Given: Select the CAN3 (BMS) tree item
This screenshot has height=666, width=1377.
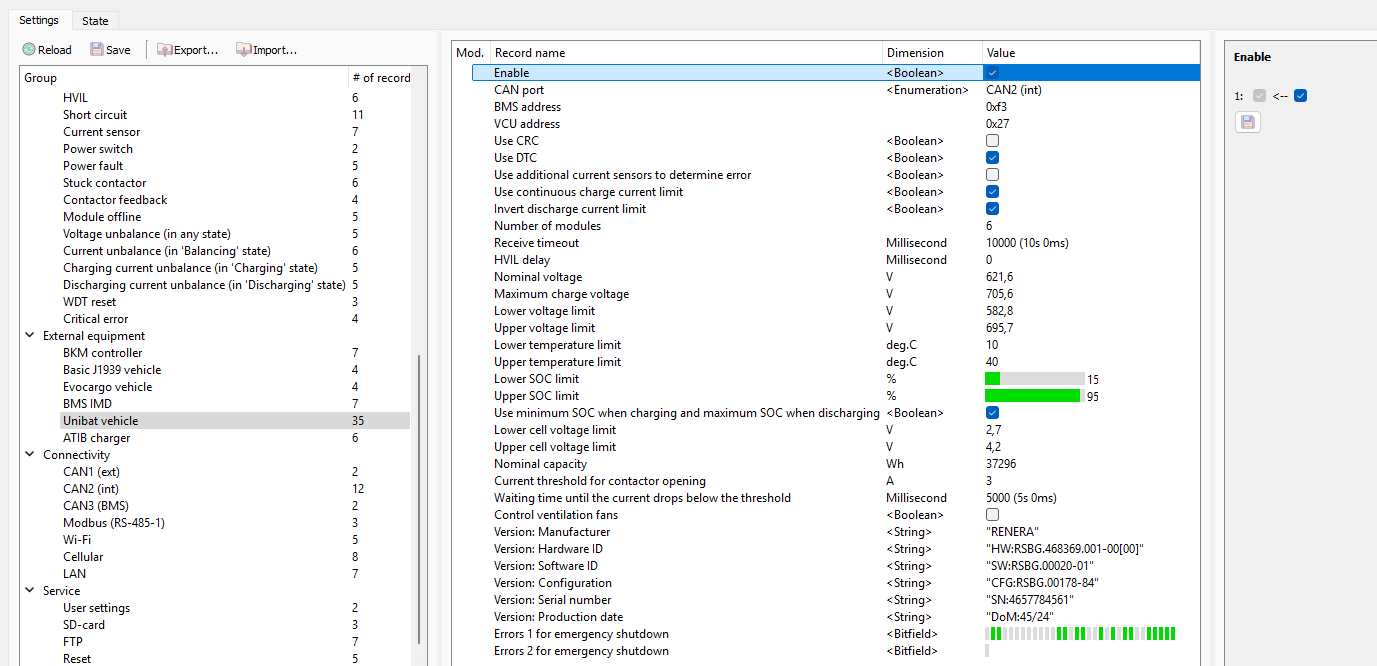Looking at the screenshot, I should pos(95,506).
